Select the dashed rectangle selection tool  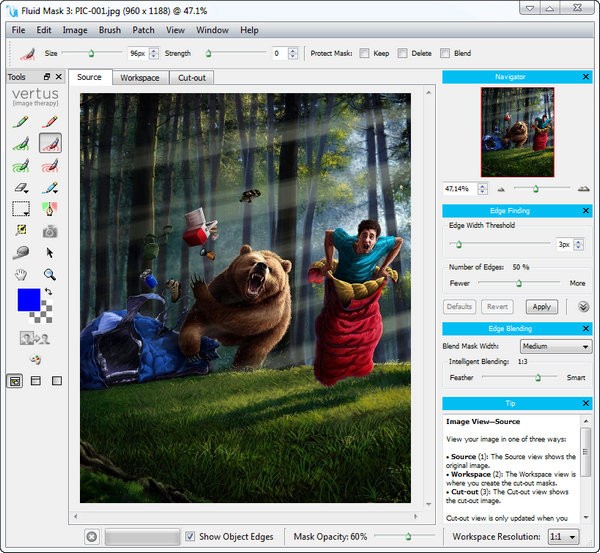coord(21,209)
